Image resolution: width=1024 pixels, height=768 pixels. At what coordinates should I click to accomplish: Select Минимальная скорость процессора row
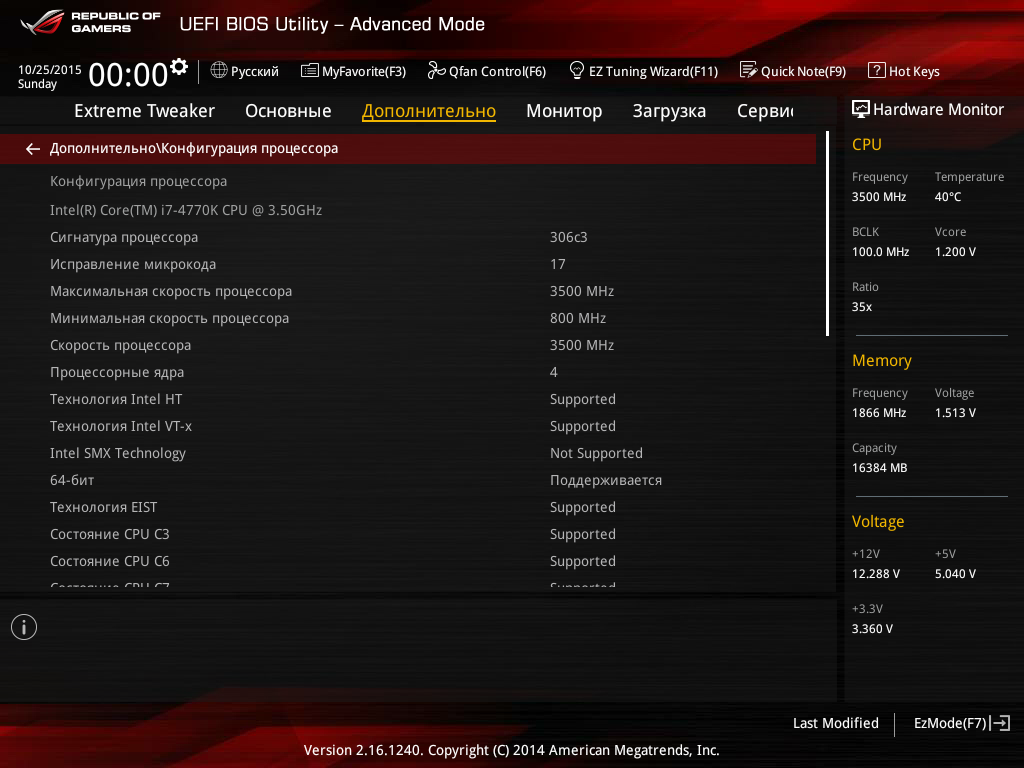point(408,318)
